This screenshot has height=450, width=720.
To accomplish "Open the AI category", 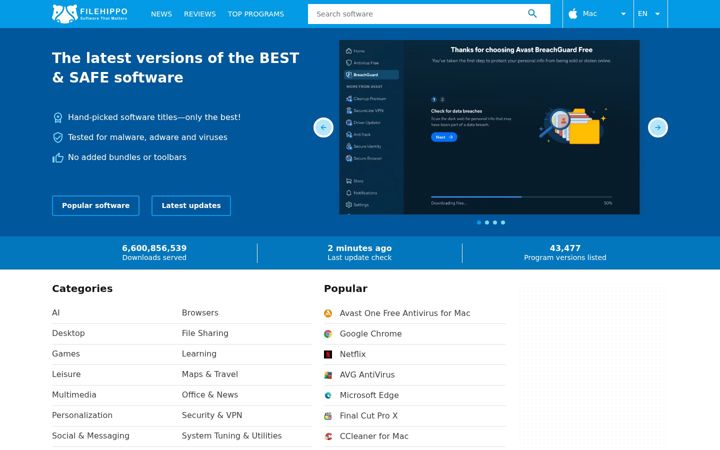I will tap(56, 313).
